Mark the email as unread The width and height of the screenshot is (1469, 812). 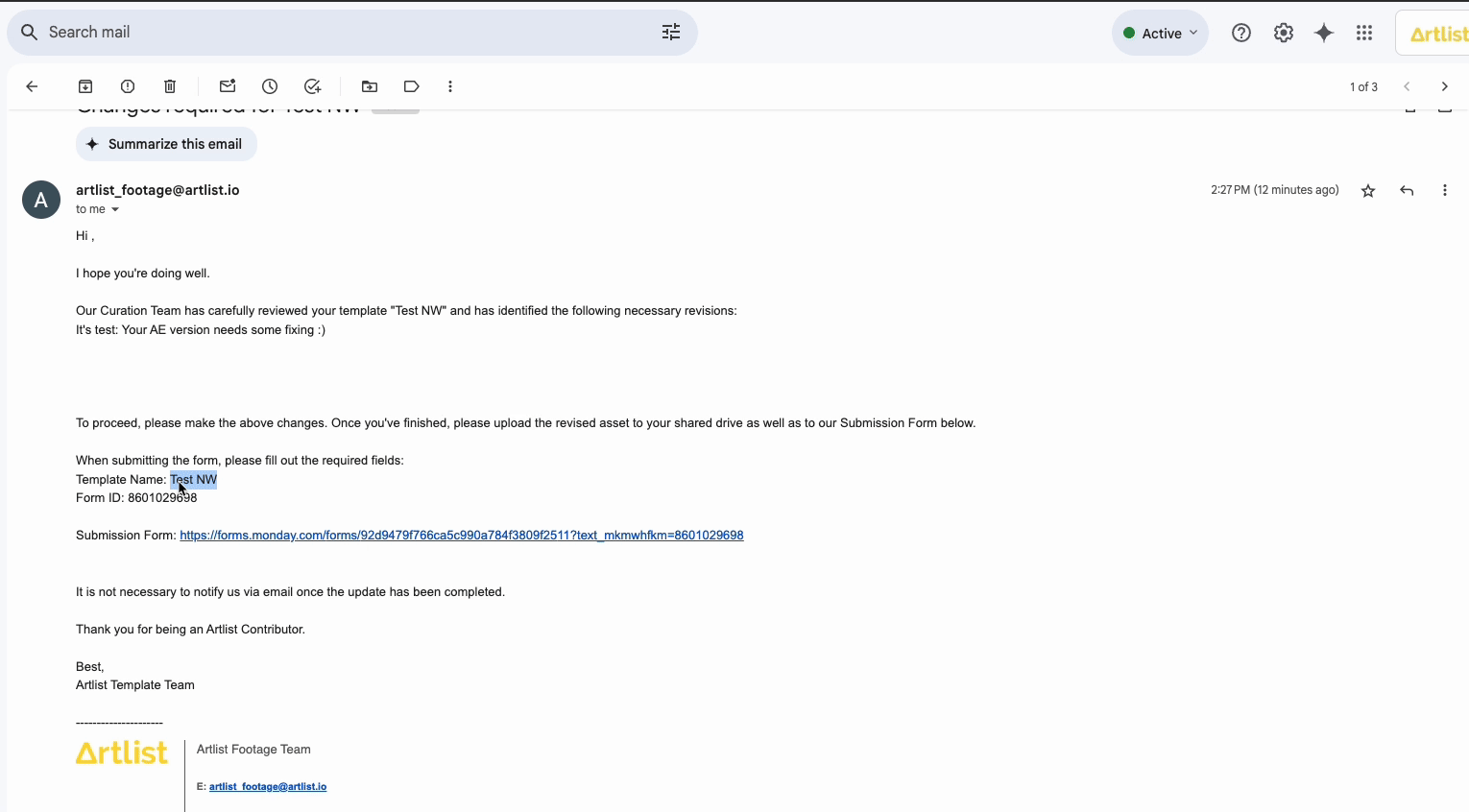point(228,86)
